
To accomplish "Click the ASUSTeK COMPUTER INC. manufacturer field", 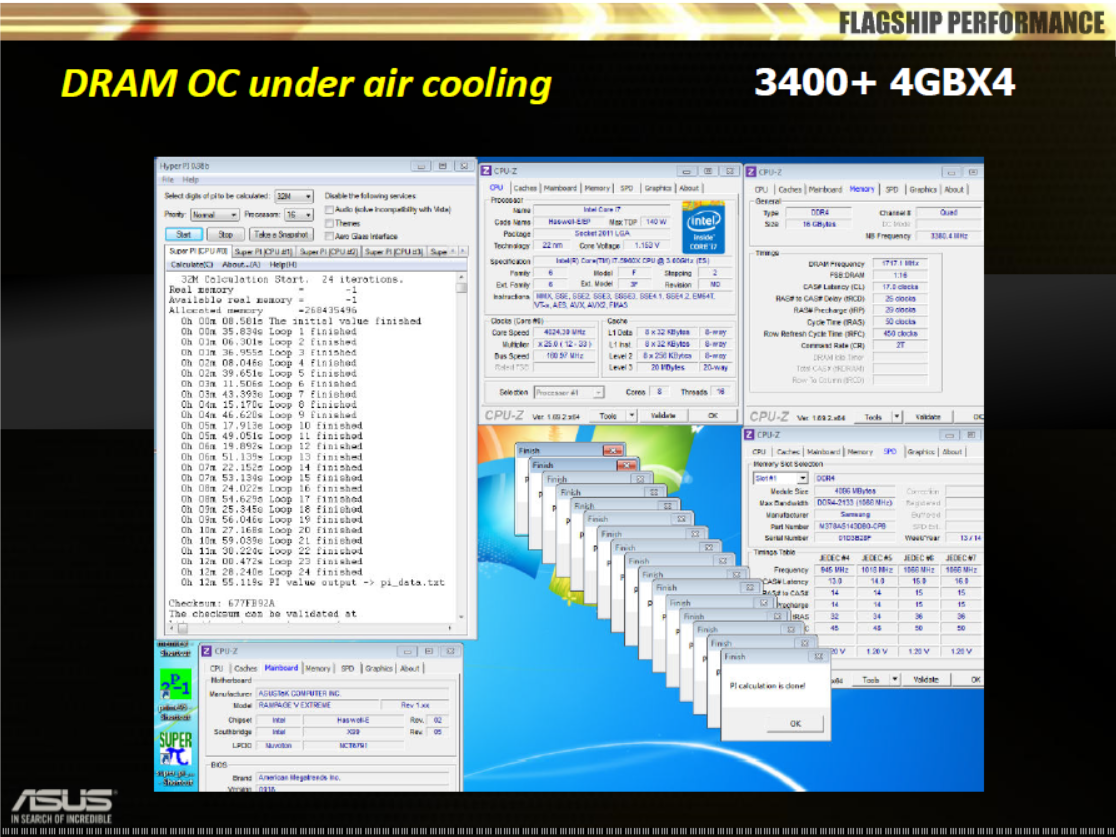I will click(352, 693).
